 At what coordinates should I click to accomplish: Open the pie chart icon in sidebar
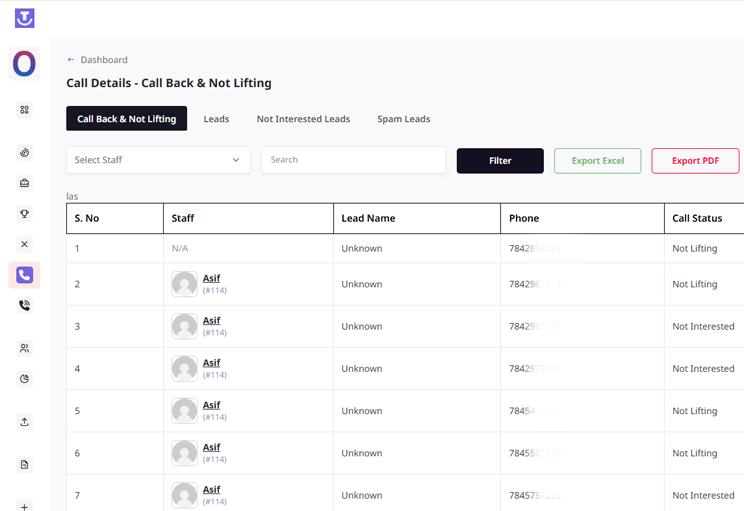25,379
